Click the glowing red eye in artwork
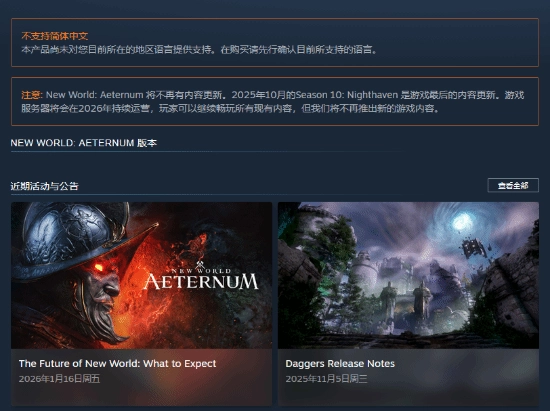Image resolution: width=550 pixels, height=411 pixels. pos(99,268)
